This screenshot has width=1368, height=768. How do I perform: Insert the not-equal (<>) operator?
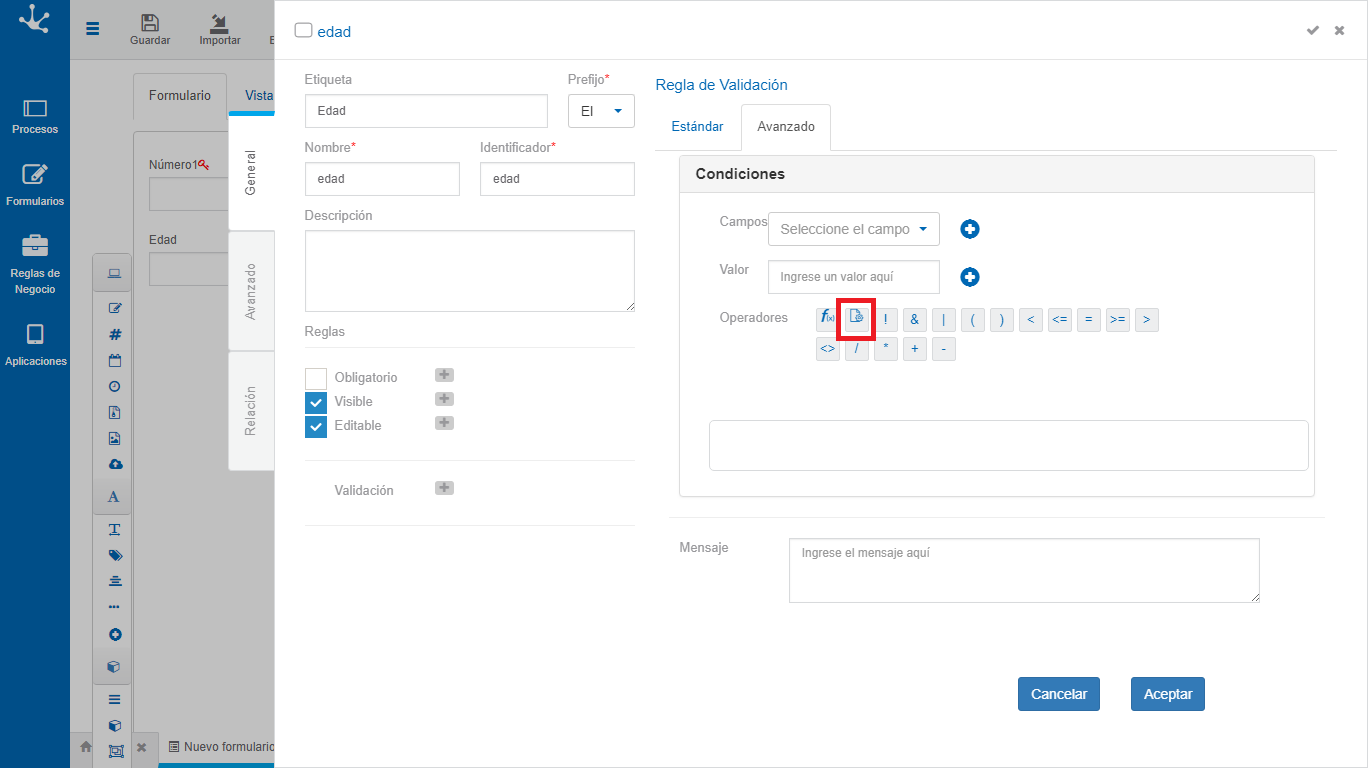tap(828, 349)
